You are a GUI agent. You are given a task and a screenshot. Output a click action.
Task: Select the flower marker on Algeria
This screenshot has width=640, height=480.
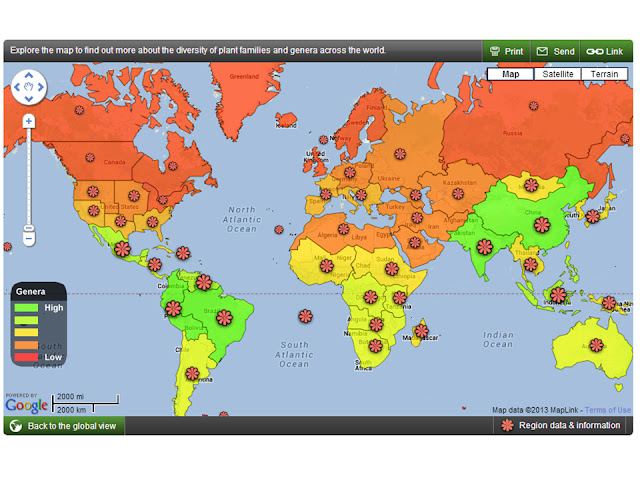click(343, 229)
